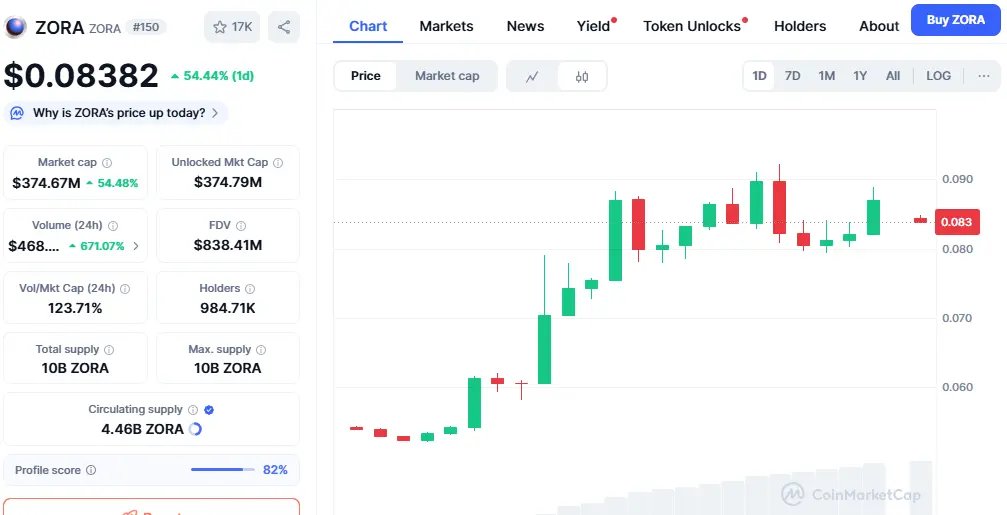Viewport: 1007px width, 515px height.
Task: Toggle chart to Price view
Action: (366, 76)
